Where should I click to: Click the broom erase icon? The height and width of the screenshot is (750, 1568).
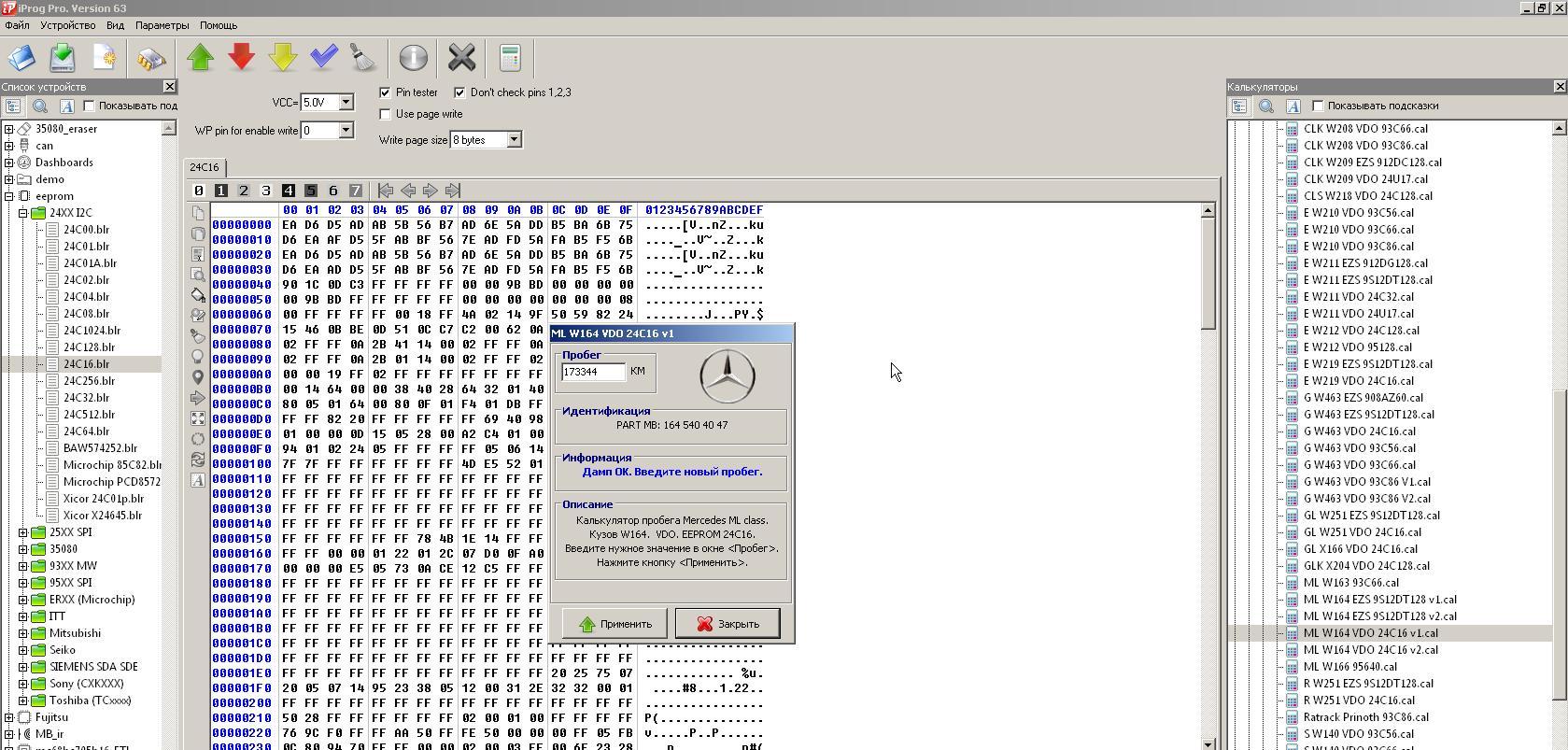click(363, 58)
